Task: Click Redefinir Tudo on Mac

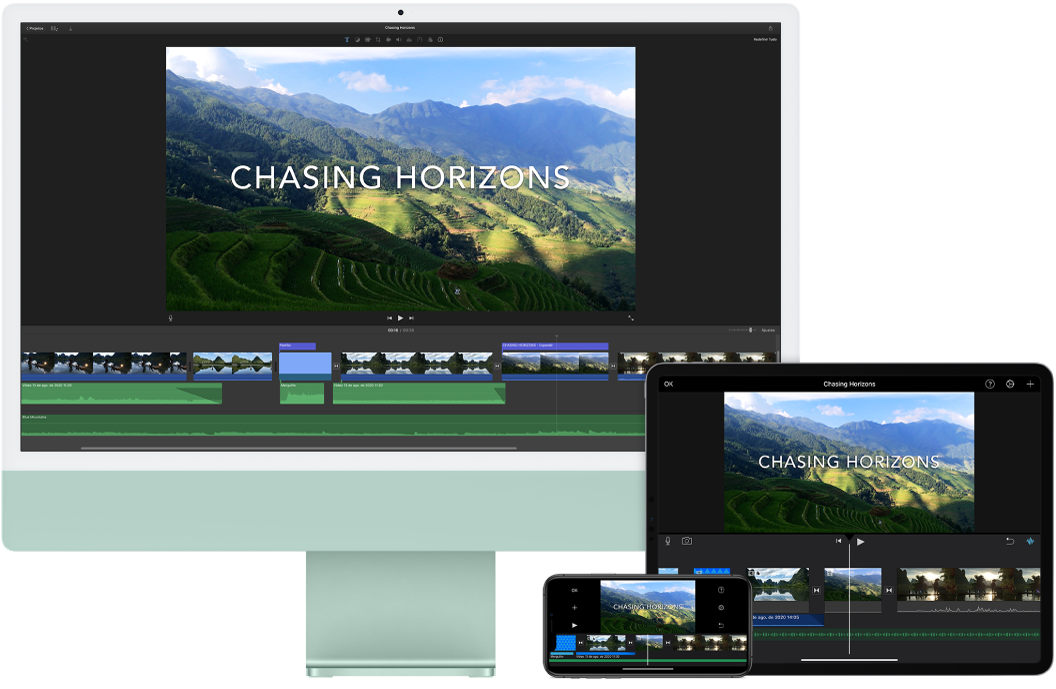Action: [765, 39]
